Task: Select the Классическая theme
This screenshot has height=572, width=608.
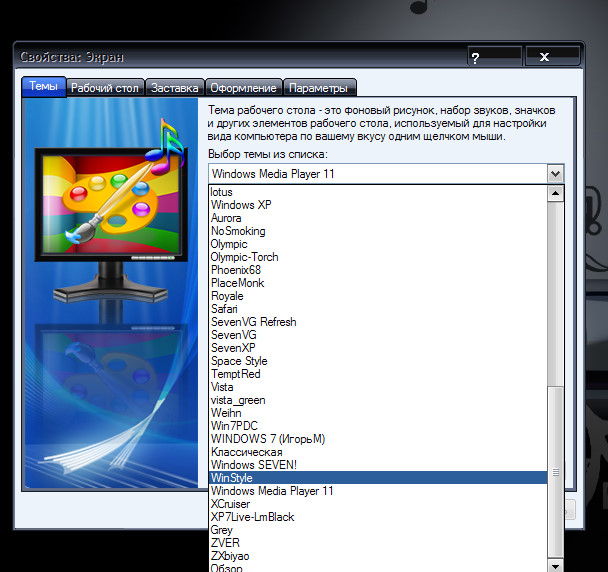Action: coord(378,452)
